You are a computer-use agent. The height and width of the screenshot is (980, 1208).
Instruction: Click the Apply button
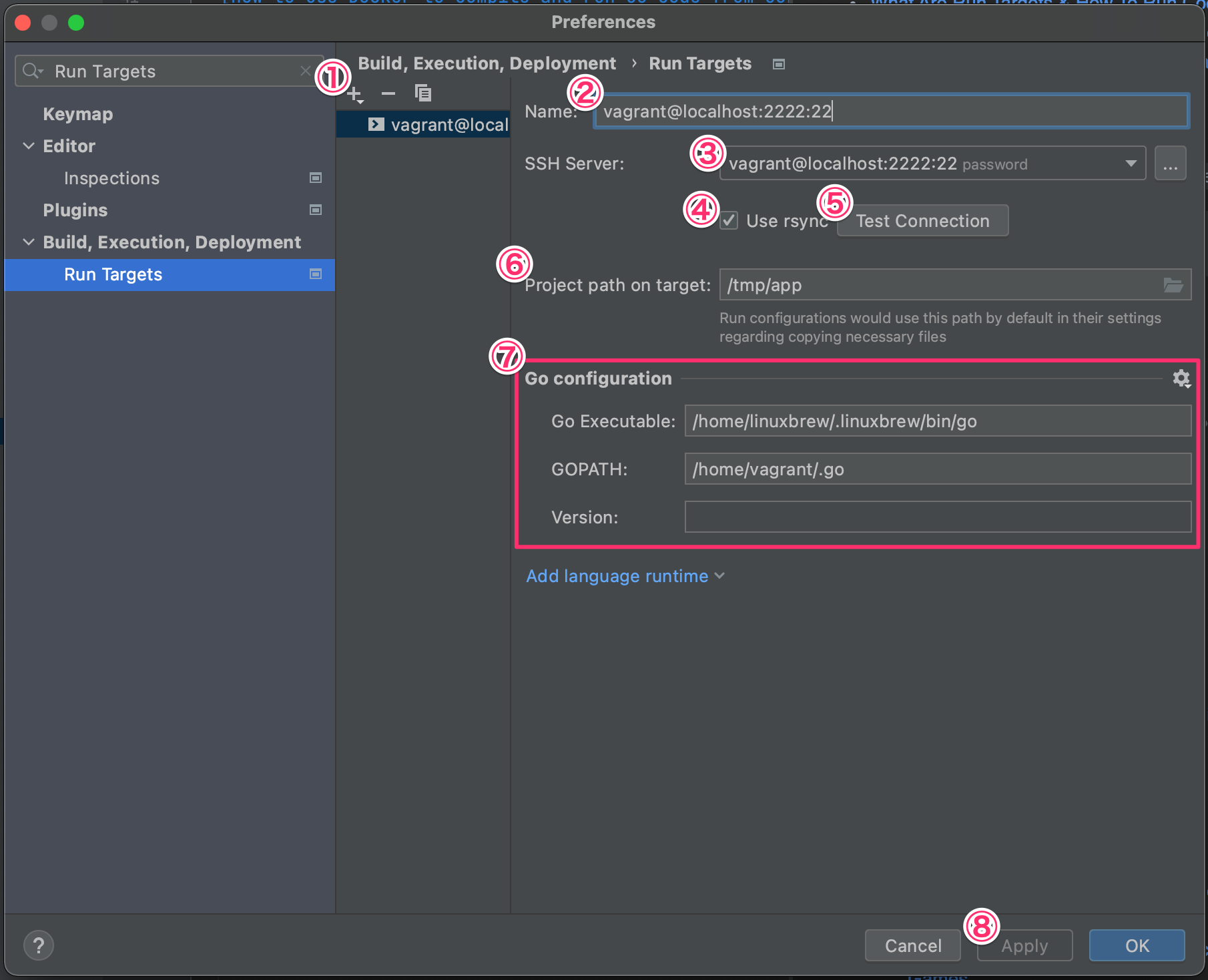click(x=1024, y=945)
